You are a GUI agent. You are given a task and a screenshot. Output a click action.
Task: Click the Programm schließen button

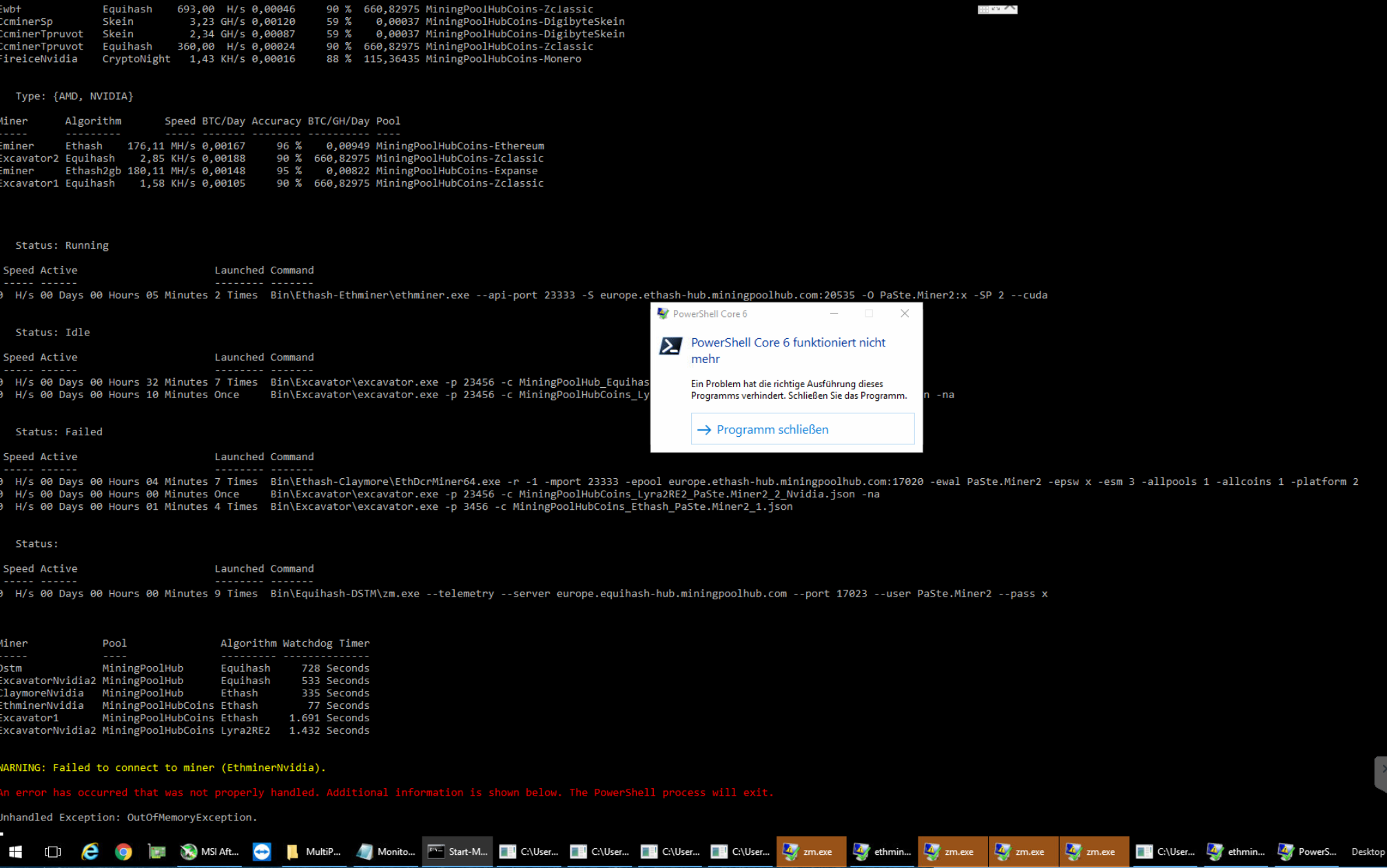pyautogui.click(x=802, y=428)
